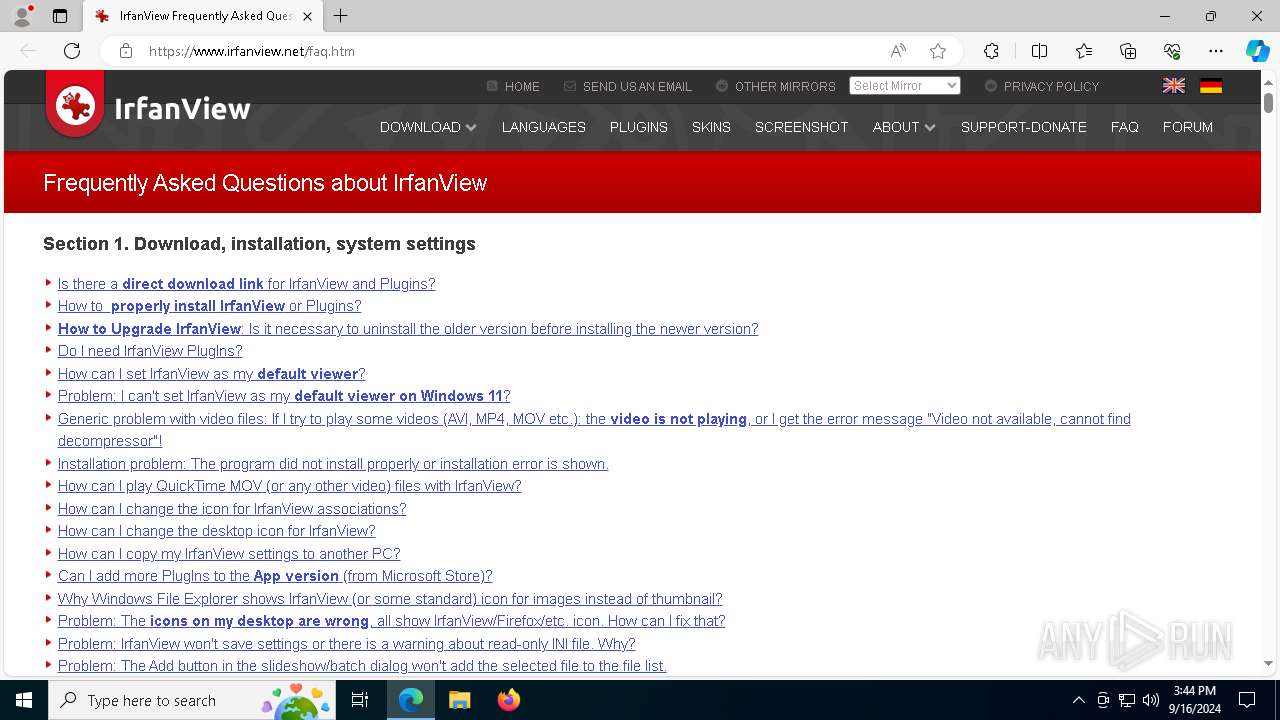Click OTHER MIRRORS link
Viewport: 1280px width, 720px height.
pos(776,87)
